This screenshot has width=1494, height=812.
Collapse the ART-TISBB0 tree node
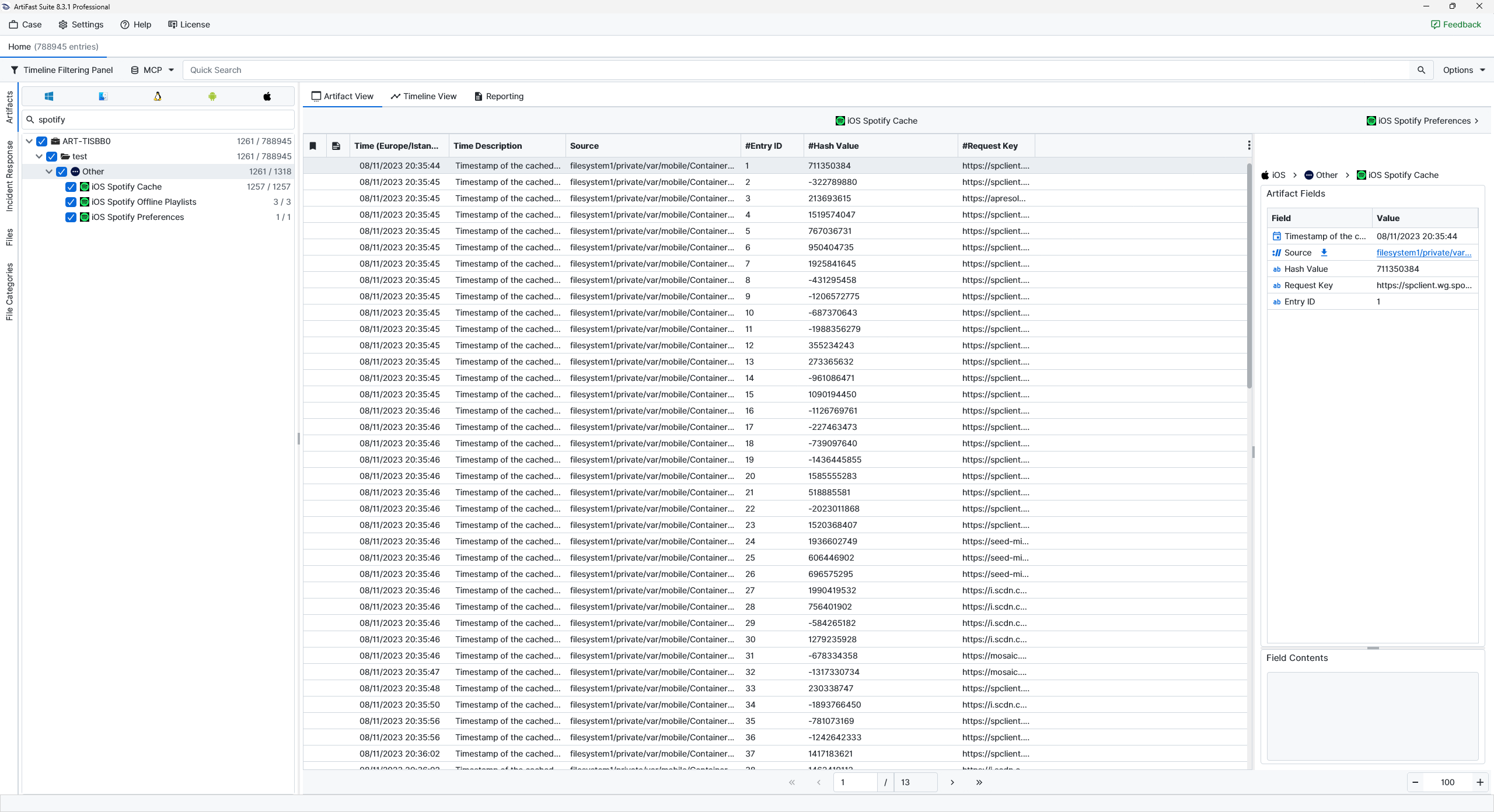point(29,141)
